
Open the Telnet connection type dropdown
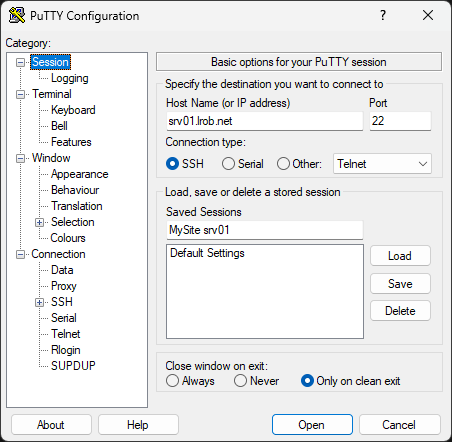[x=382, y=164]
